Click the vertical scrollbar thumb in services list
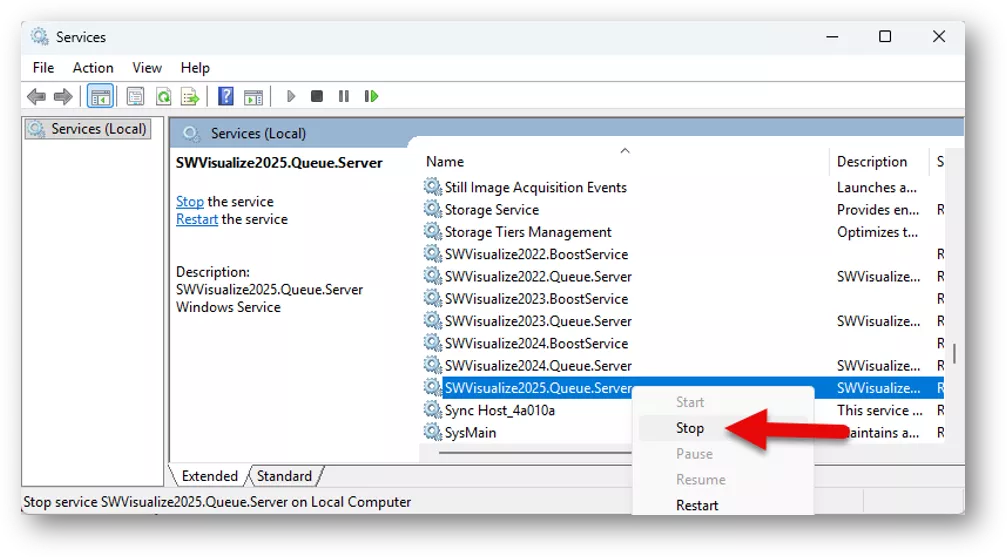Image resolution: width=1007 pixels, height=557 pixels. 954,353
